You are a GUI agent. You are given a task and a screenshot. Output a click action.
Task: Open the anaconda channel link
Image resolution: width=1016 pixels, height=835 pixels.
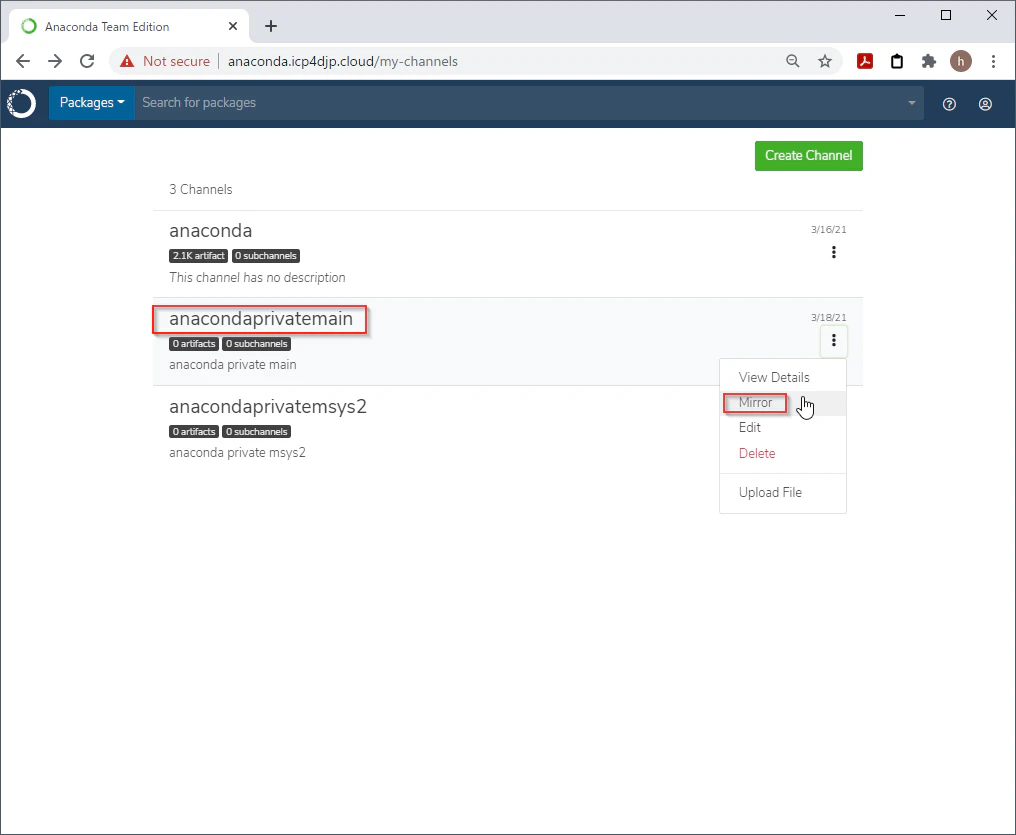[x=211, y=231]
